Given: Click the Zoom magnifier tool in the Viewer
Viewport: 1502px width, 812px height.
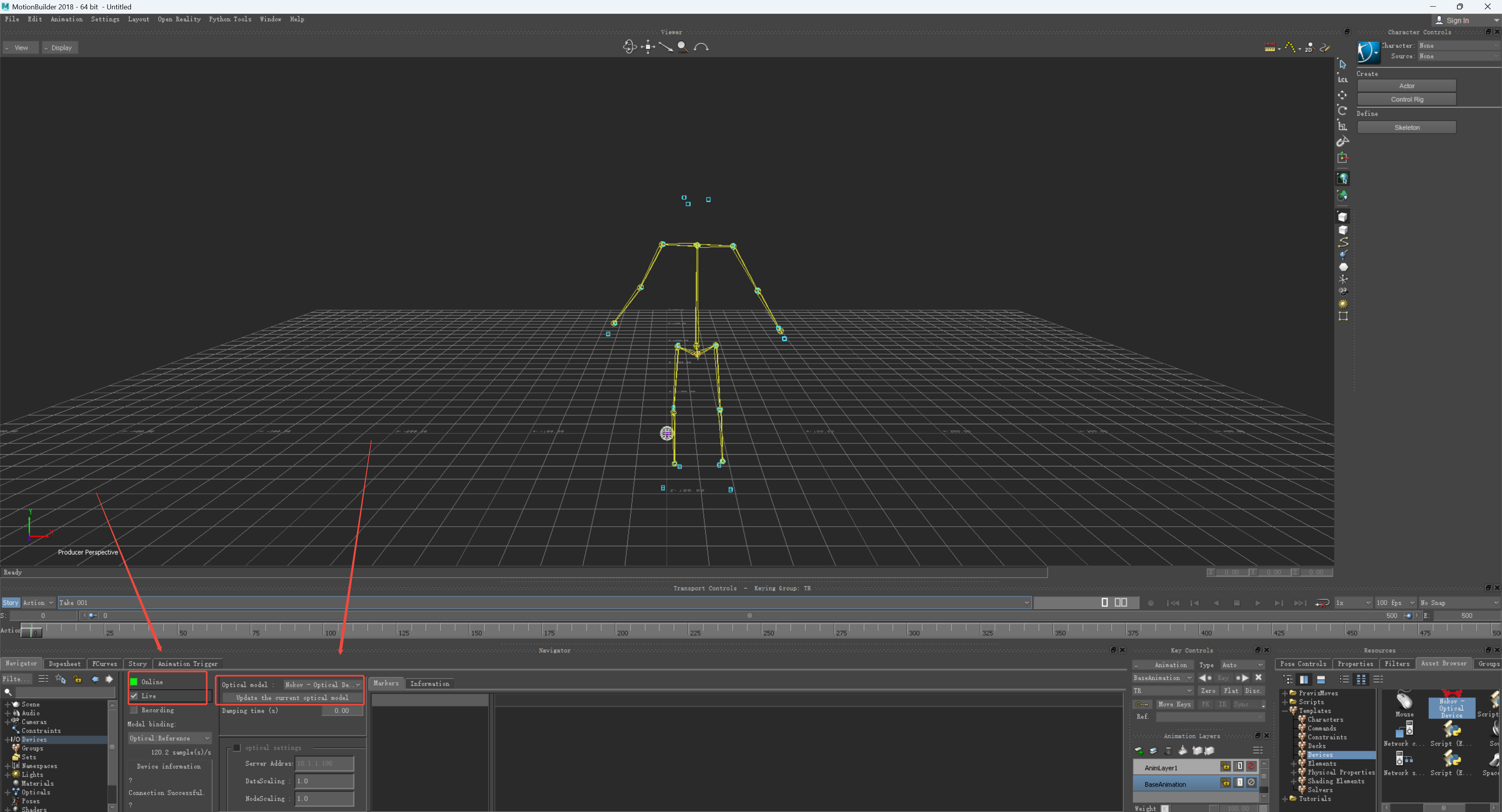Looking at the screenshot, I should pyautogui.click(x=683, y=47).
